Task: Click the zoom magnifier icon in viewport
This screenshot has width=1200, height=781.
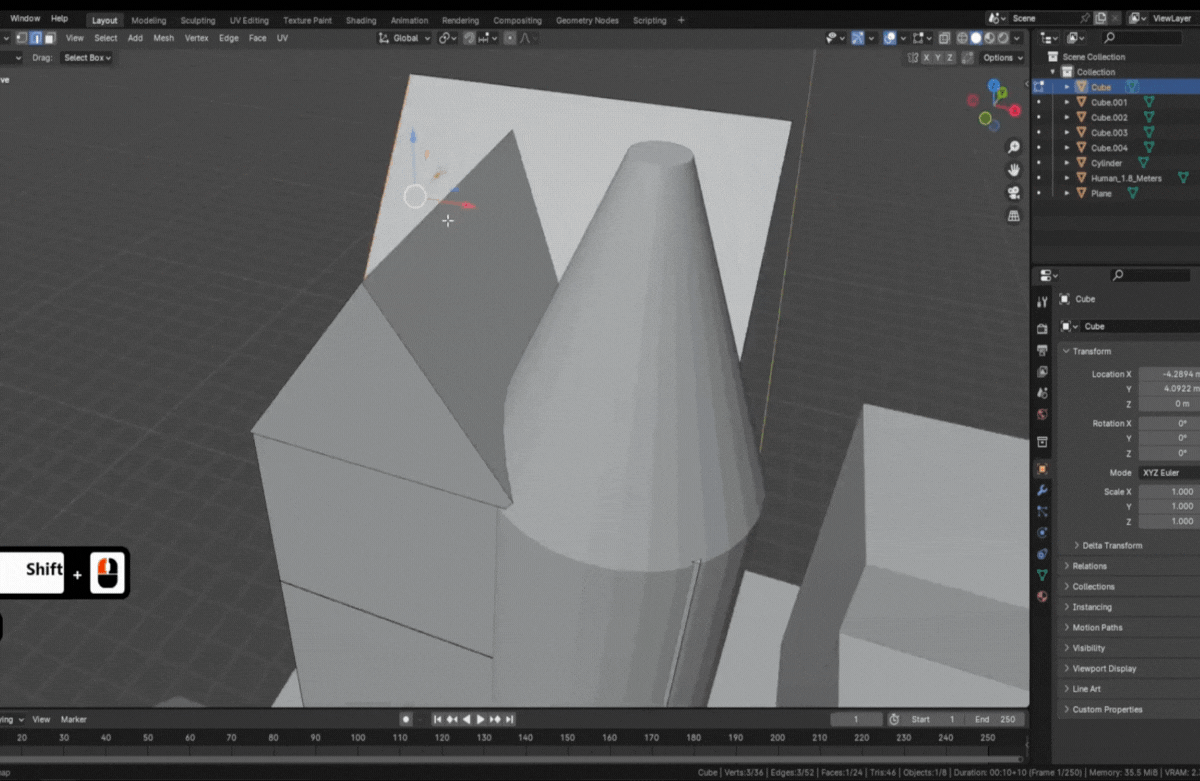Action: coord(1014,147)
